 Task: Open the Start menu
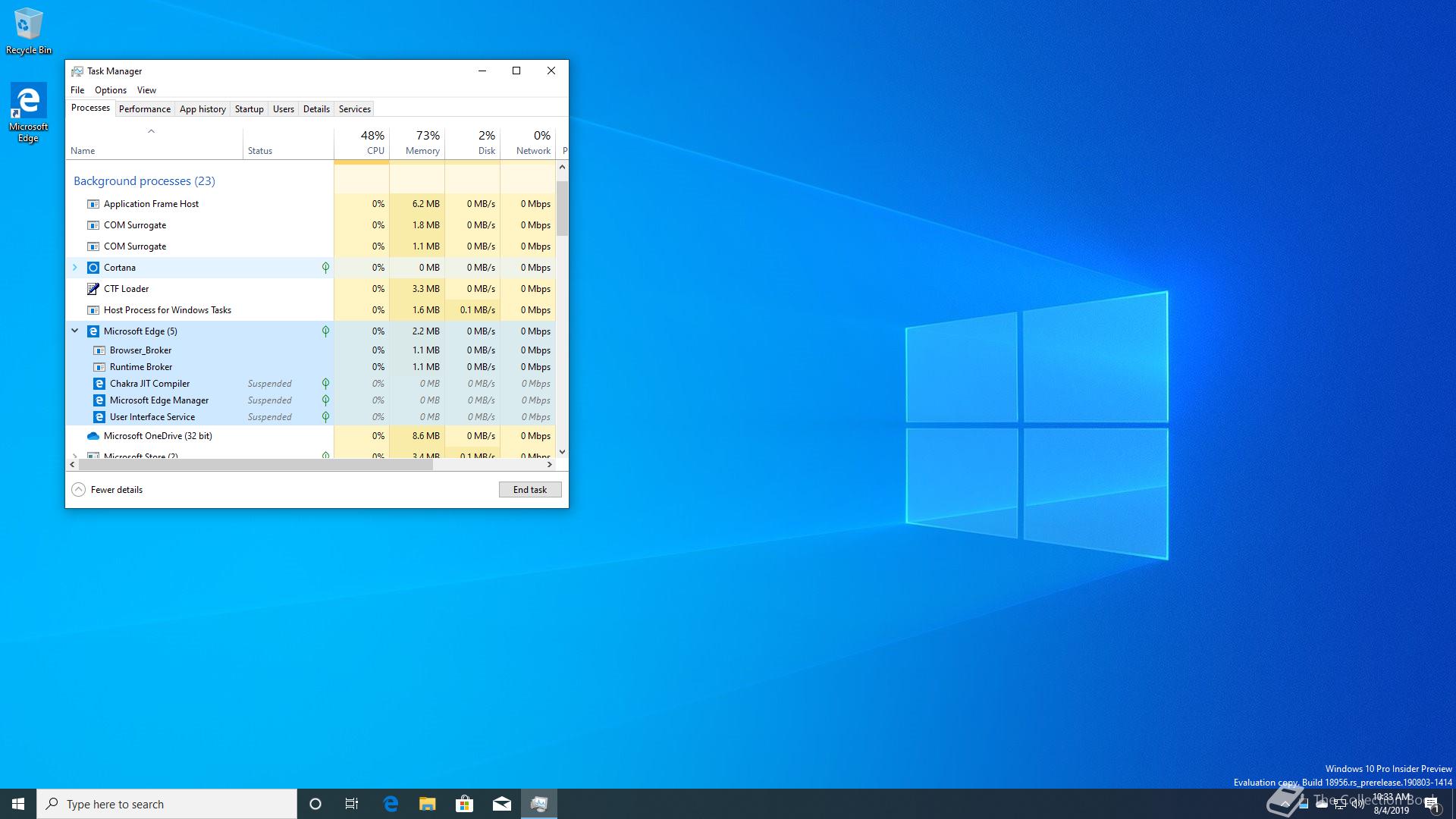(18, 804)
